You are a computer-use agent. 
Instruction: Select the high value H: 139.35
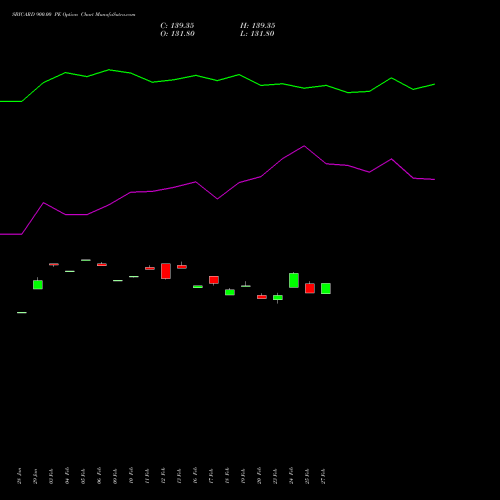(x=258, y=26)
